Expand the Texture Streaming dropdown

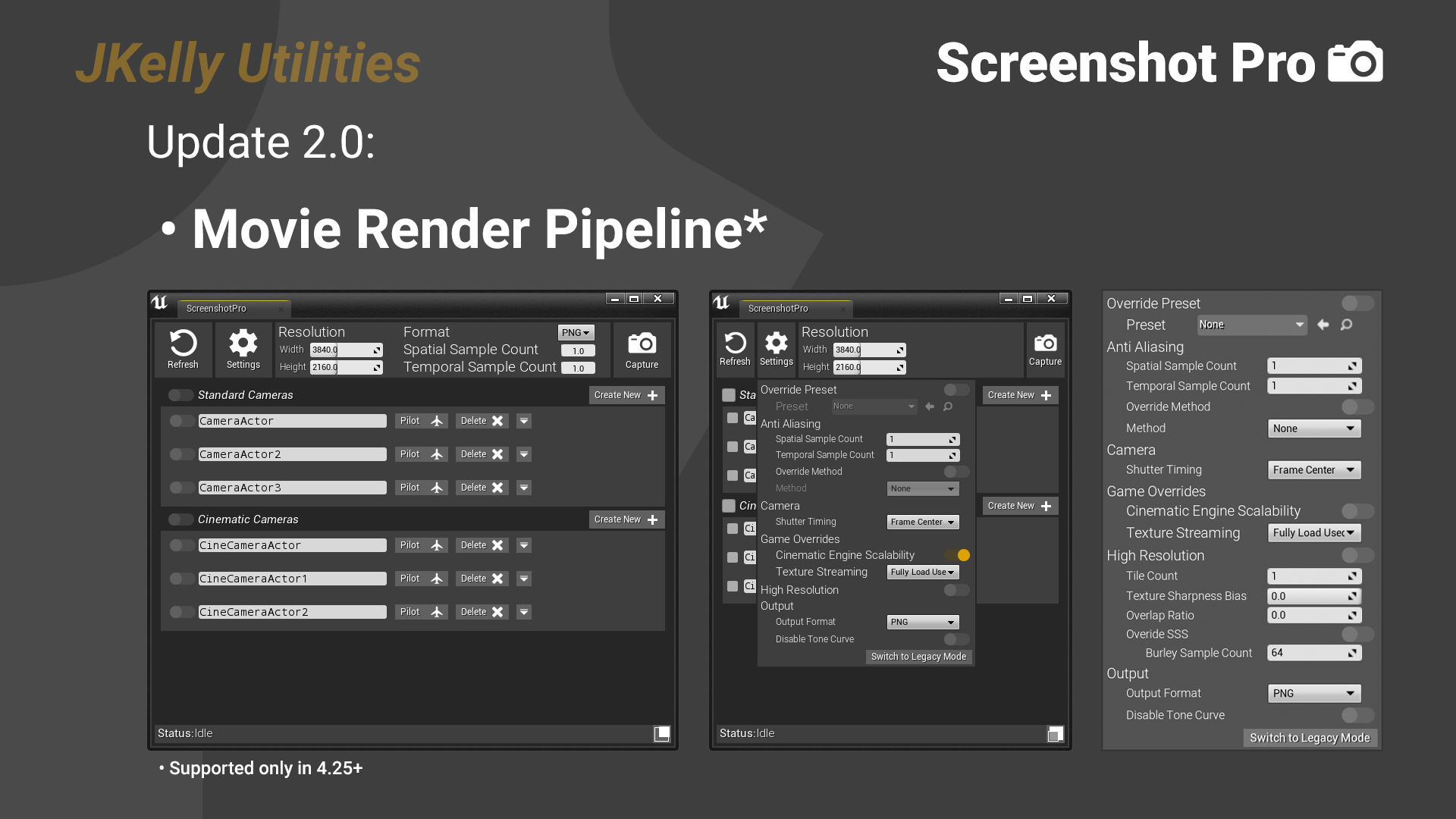[921, 571]
